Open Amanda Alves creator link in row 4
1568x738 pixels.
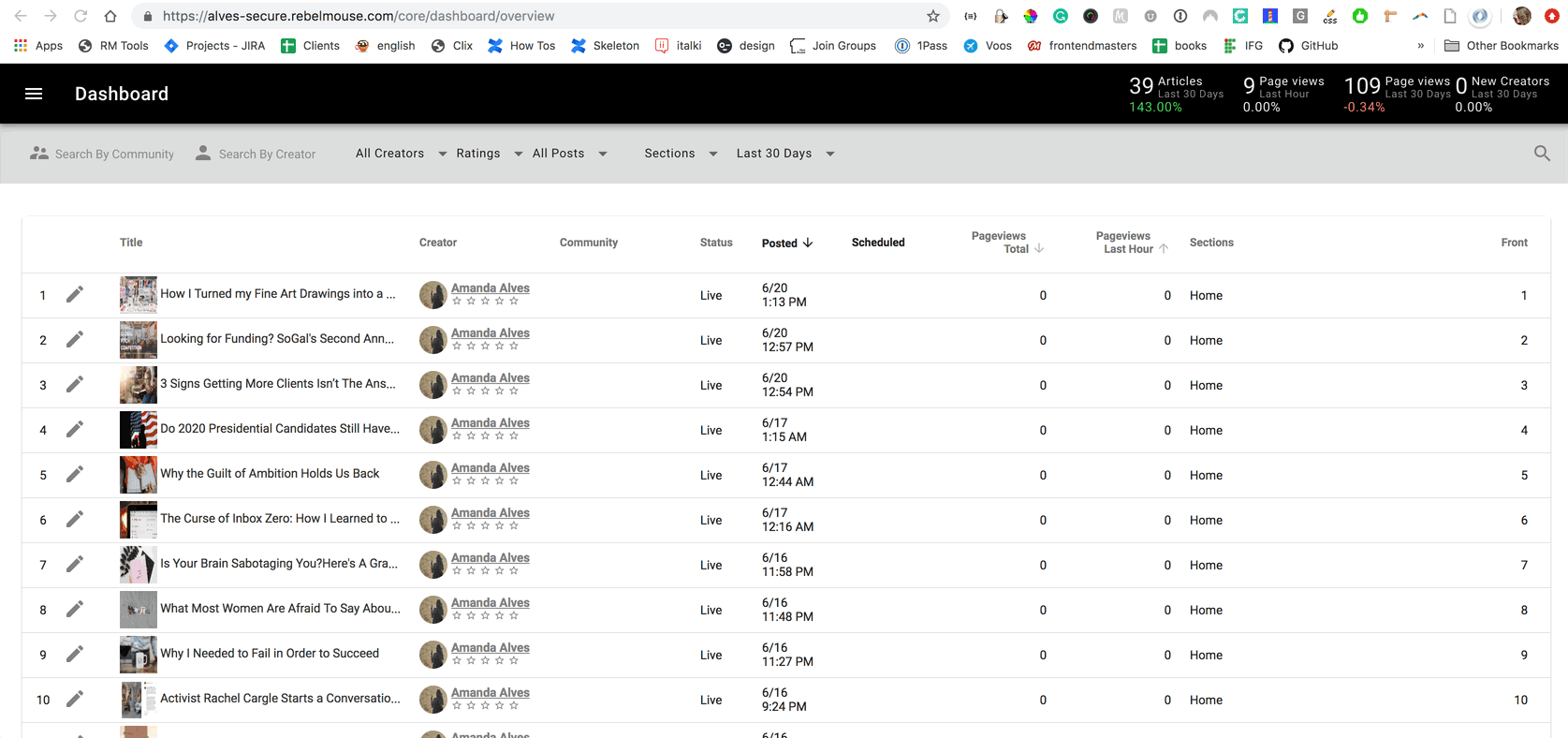(490, 423)
